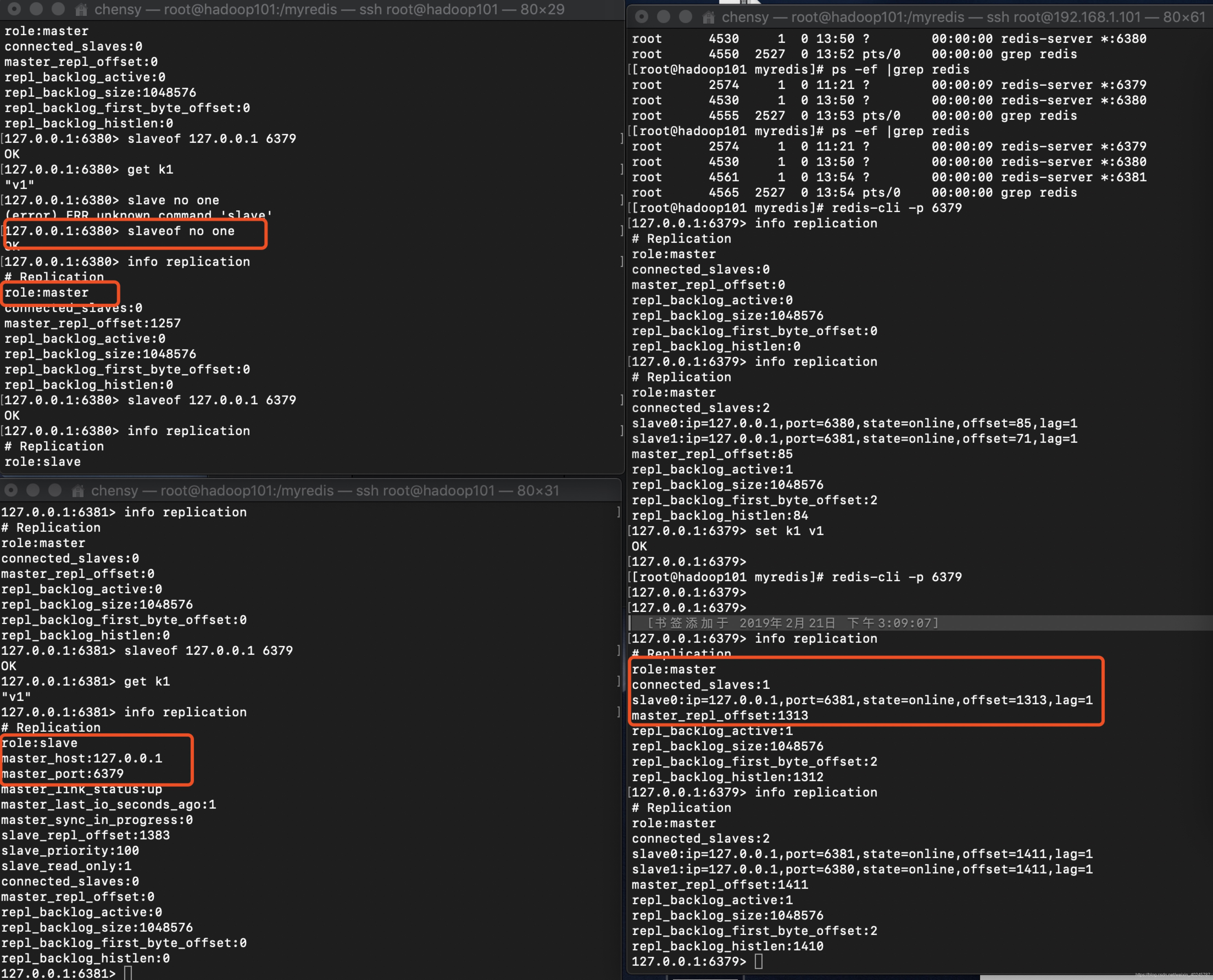Minimize the 192.168.1.101 ssh terminal window
Viewport: 1213px width, 980px height.
click(x=663, y=17)
